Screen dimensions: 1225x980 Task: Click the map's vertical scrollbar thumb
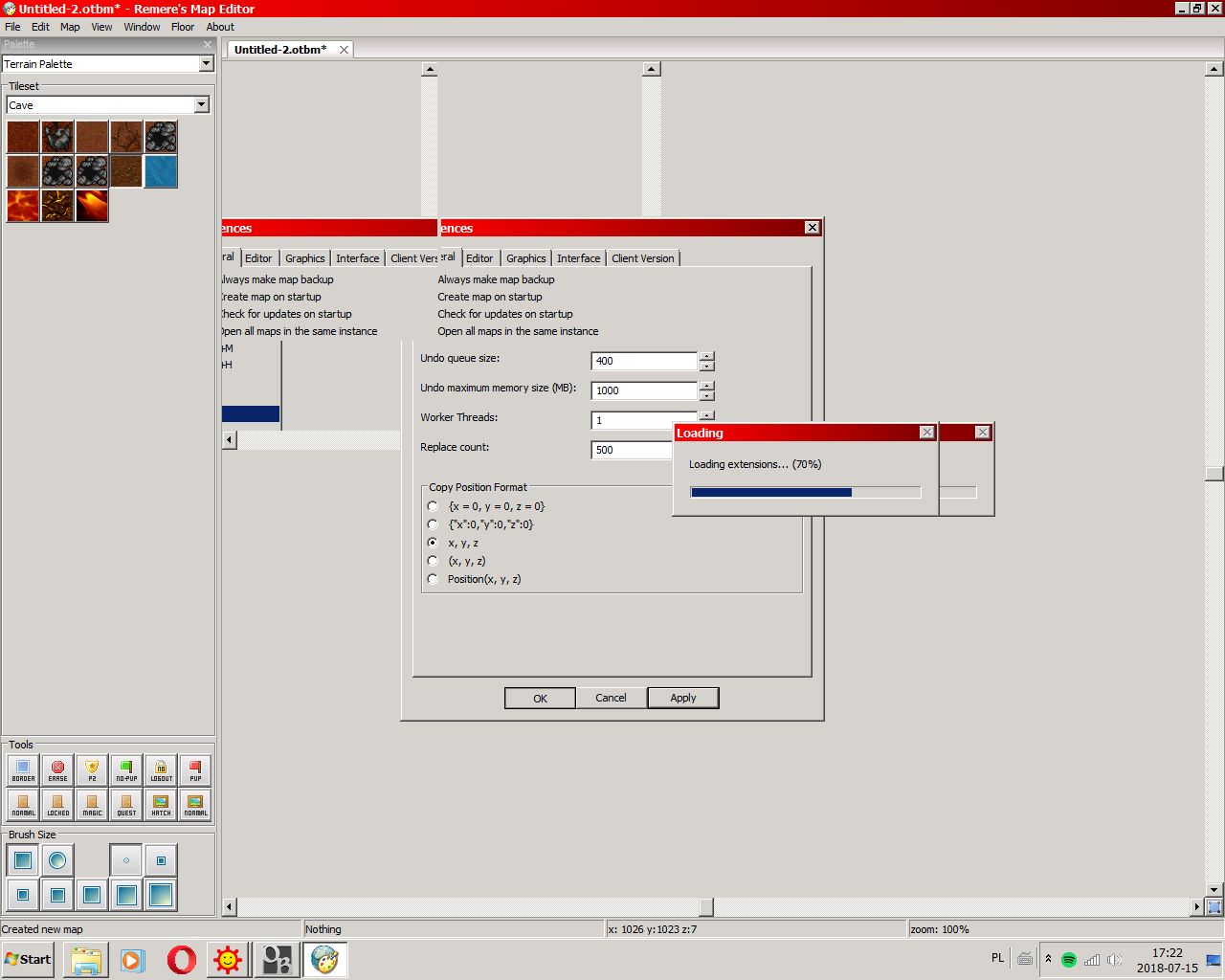[1214, 474]
